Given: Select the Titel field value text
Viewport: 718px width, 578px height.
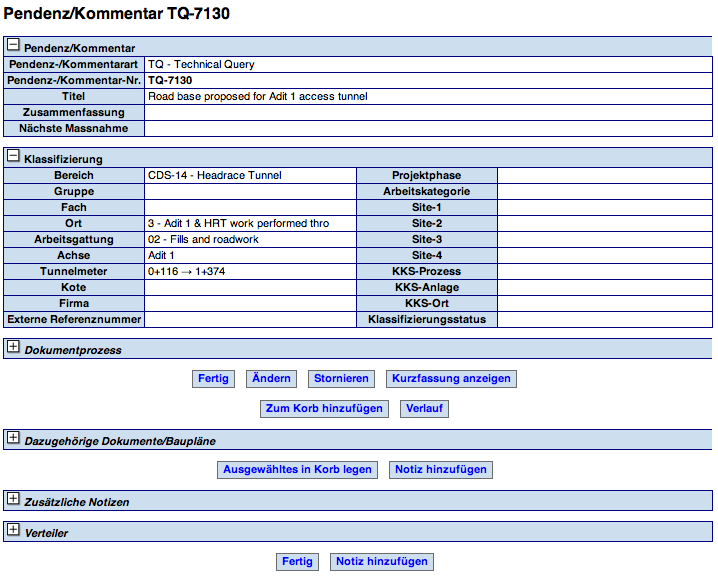Looking at the screenshot, I should coord(257,97).
